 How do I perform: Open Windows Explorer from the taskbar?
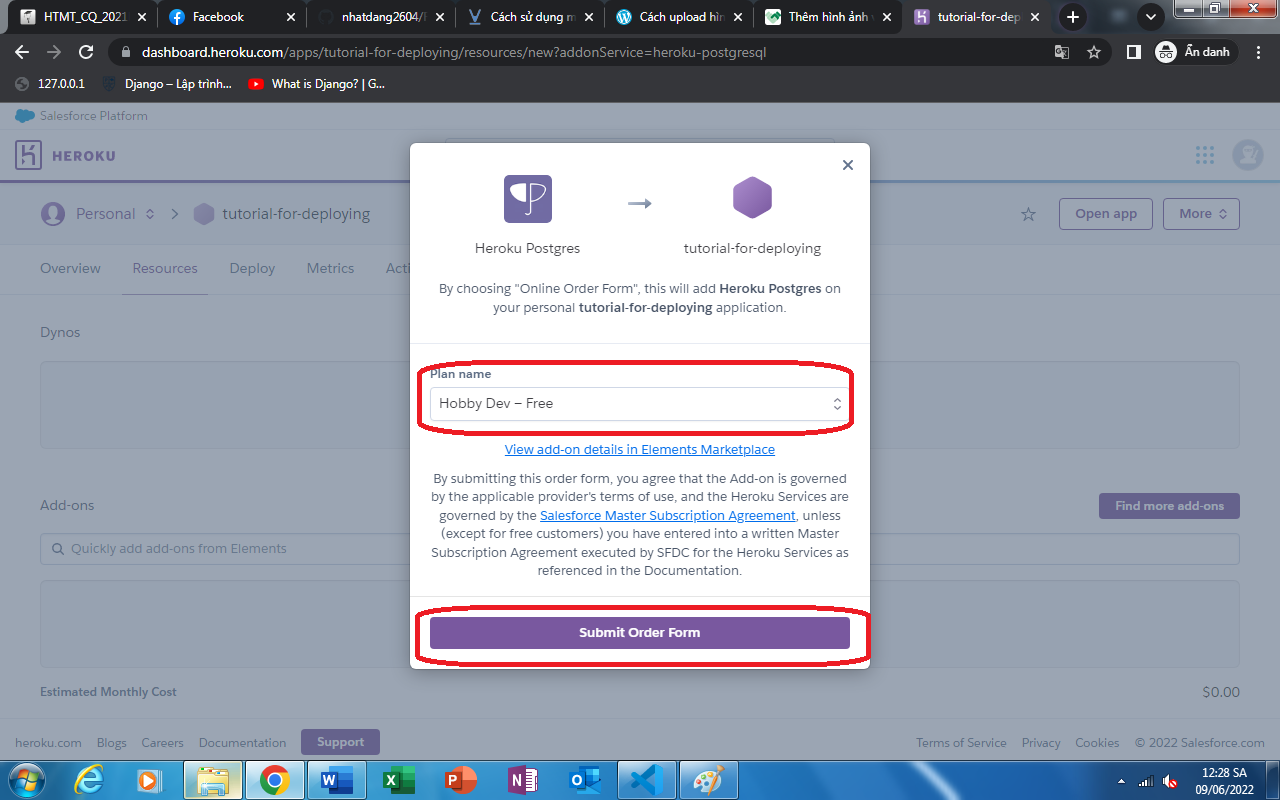(213, 780)
